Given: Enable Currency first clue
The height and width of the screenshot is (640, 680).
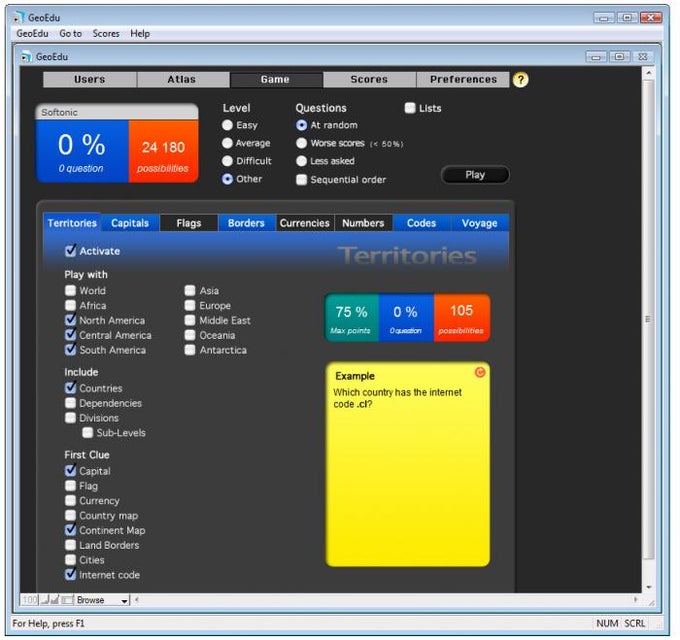Looking at the screenshot, I should [x=70, y=500].
